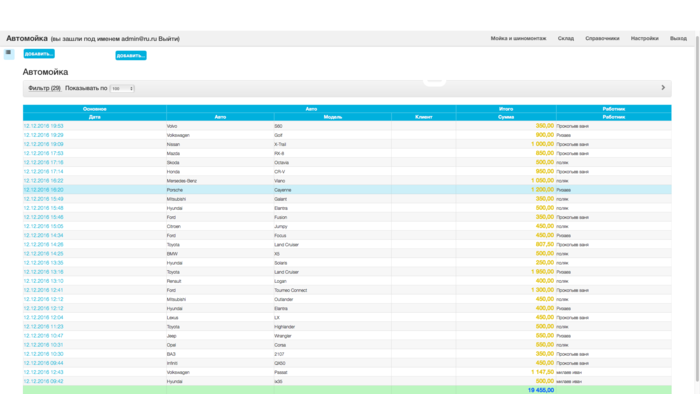Open the Фильтр (29) link
Viewport: 700px width, 394px height.
point(44,88)
